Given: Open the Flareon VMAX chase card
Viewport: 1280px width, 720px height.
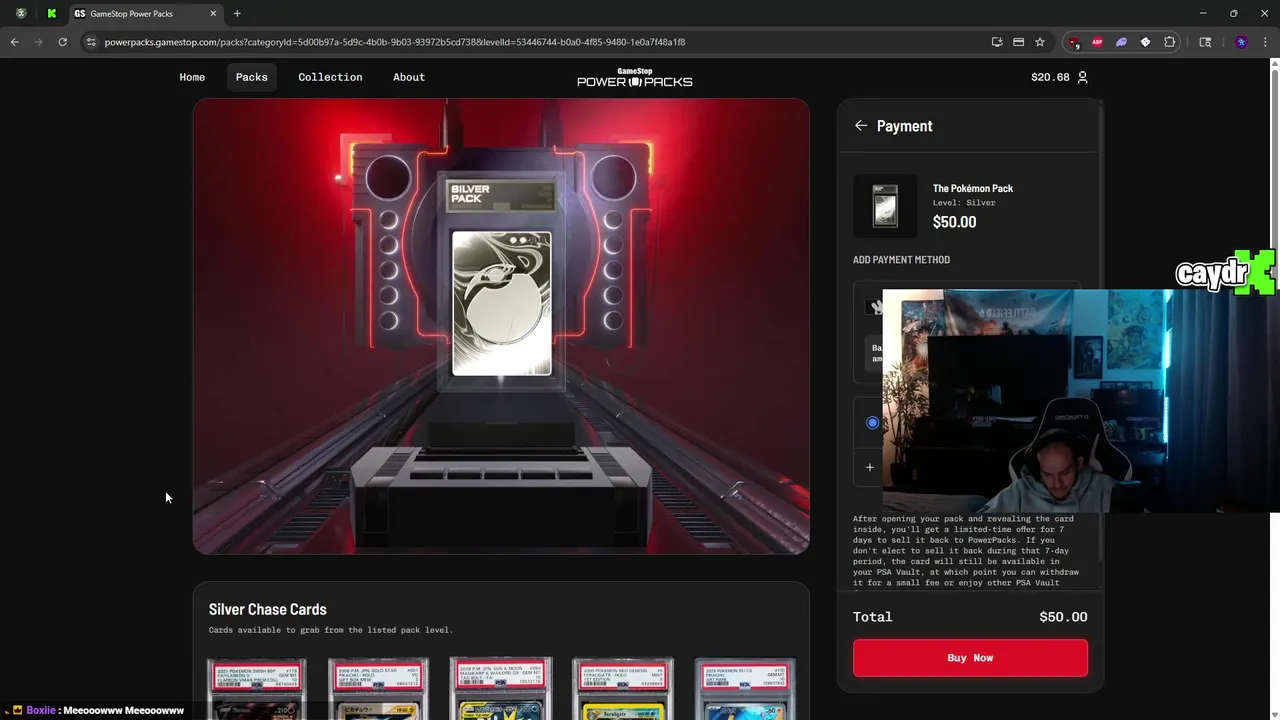Looking at the screenshot, I should pos(257,689).
